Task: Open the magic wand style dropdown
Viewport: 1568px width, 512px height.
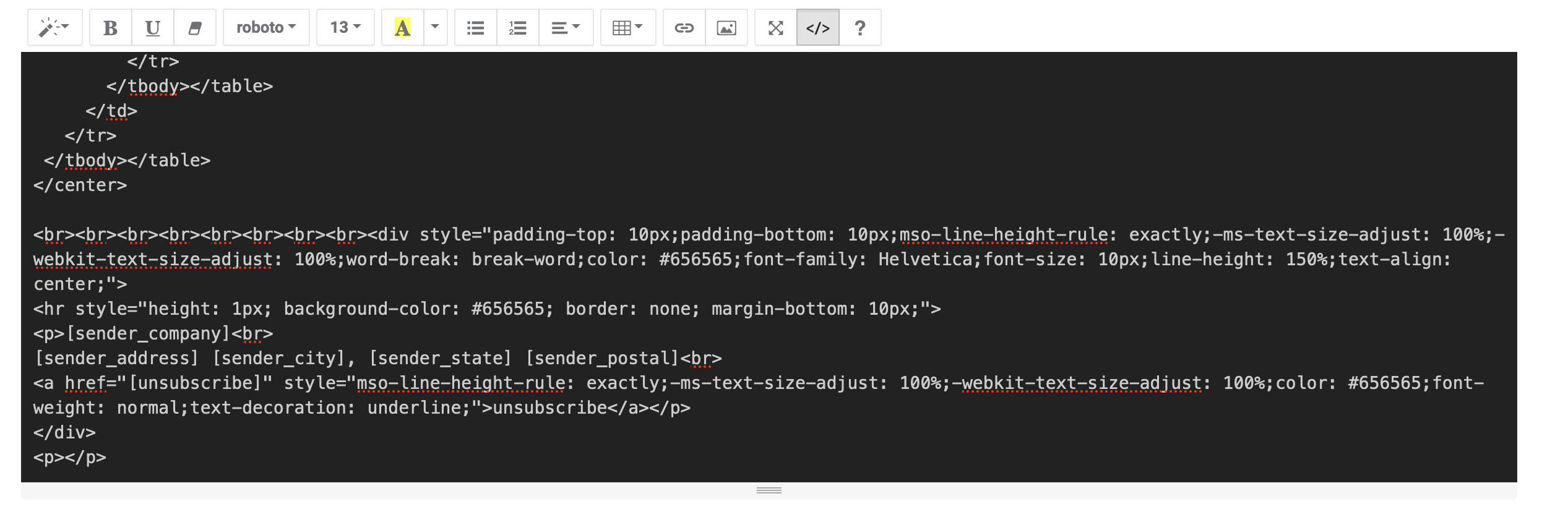Action: coord(54,28)
